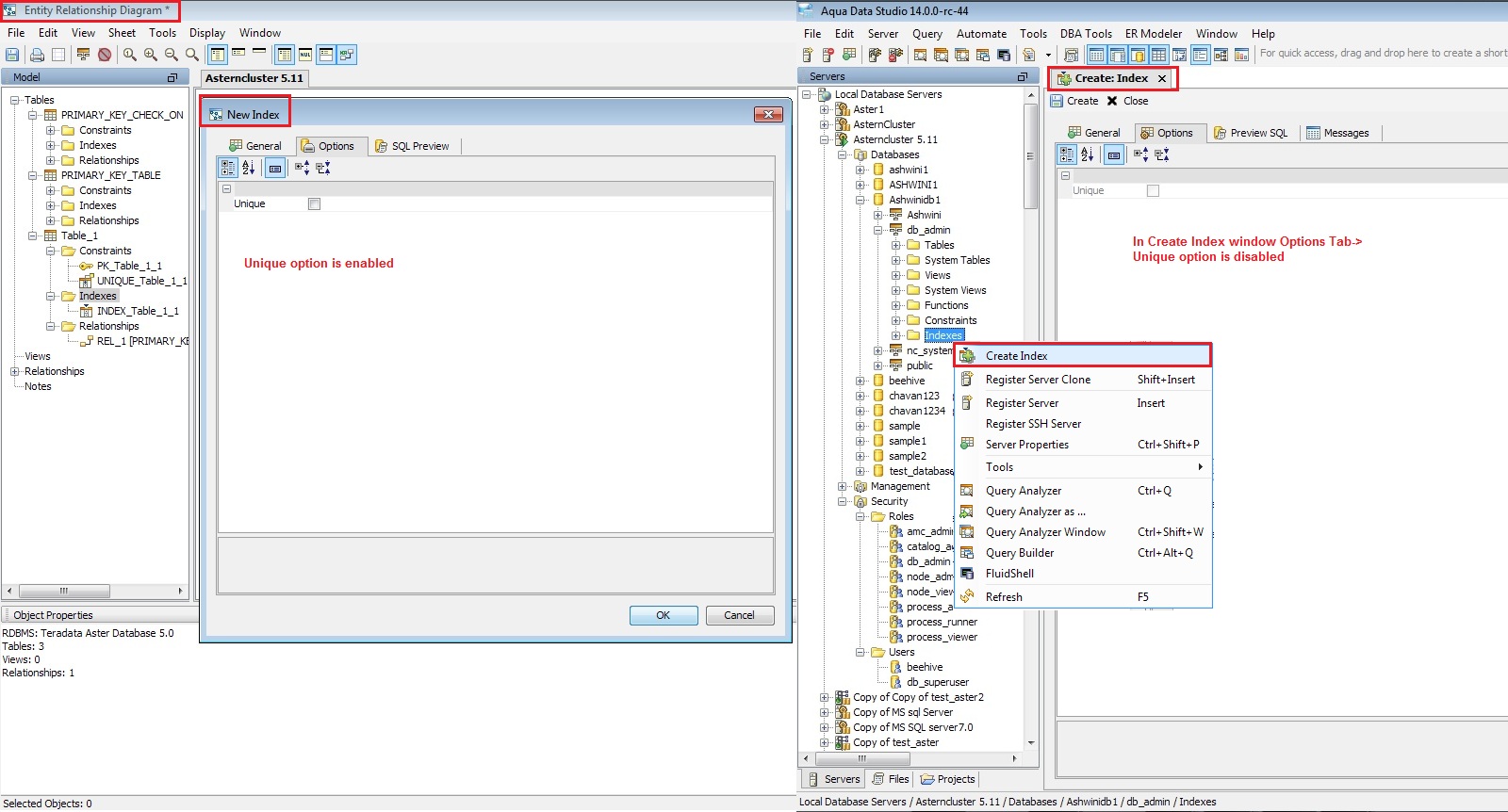Viewport: 1508px width, 812px height.
Task: Choose Server Properties from the context menu
Action: pos(1083,445)
